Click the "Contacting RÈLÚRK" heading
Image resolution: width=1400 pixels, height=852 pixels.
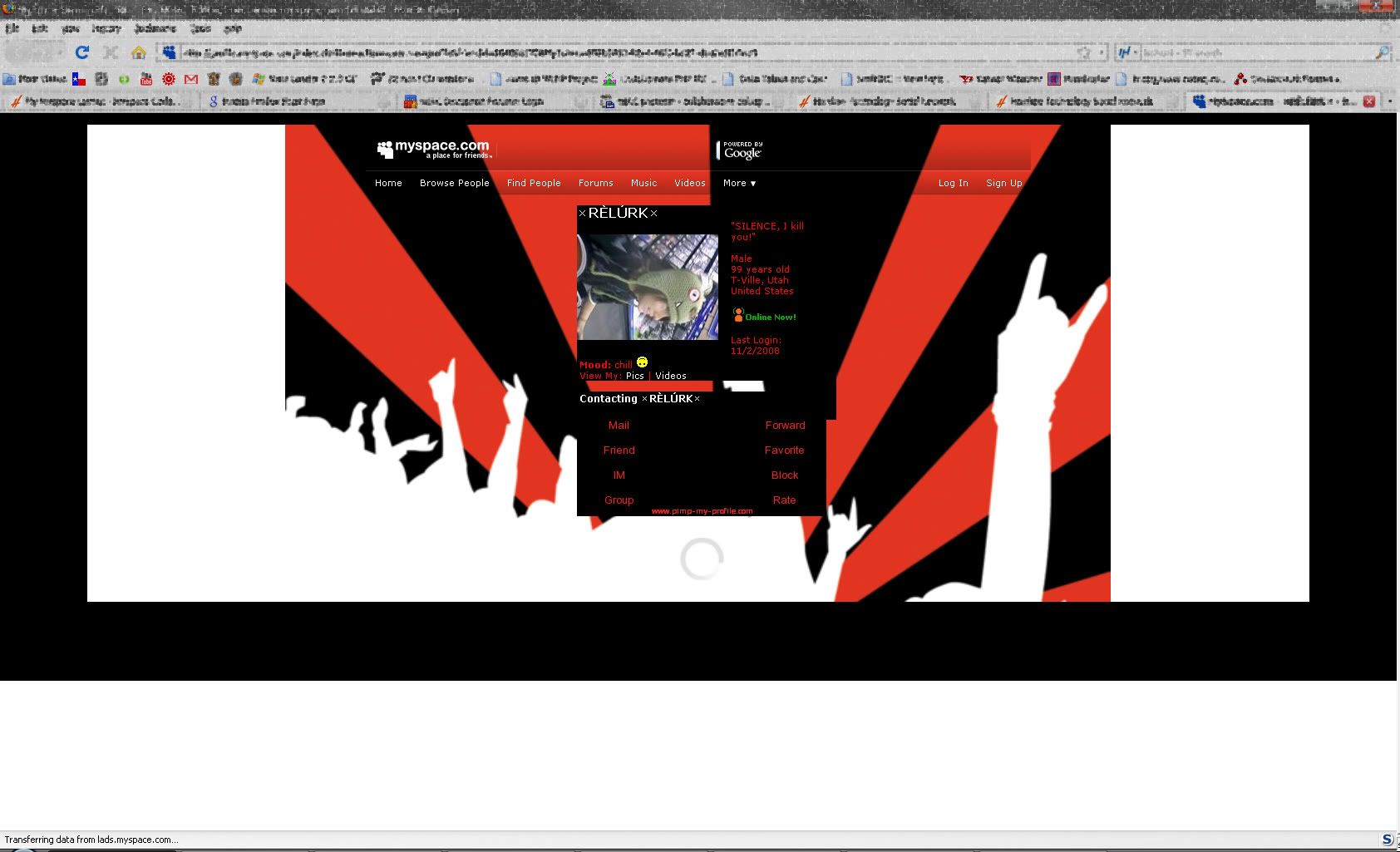[639, 398]
